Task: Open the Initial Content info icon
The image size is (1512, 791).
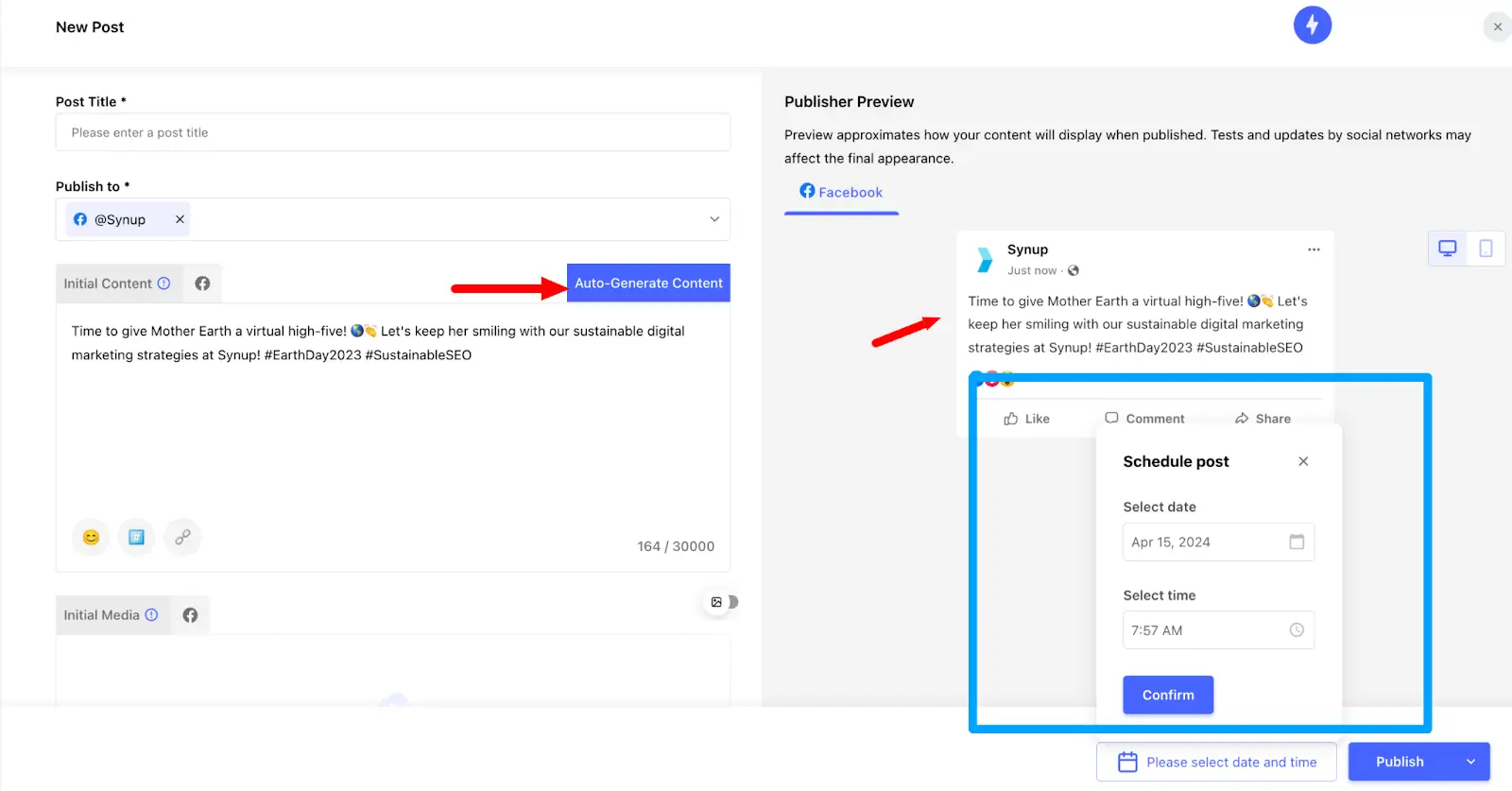Action: point(164,284)
